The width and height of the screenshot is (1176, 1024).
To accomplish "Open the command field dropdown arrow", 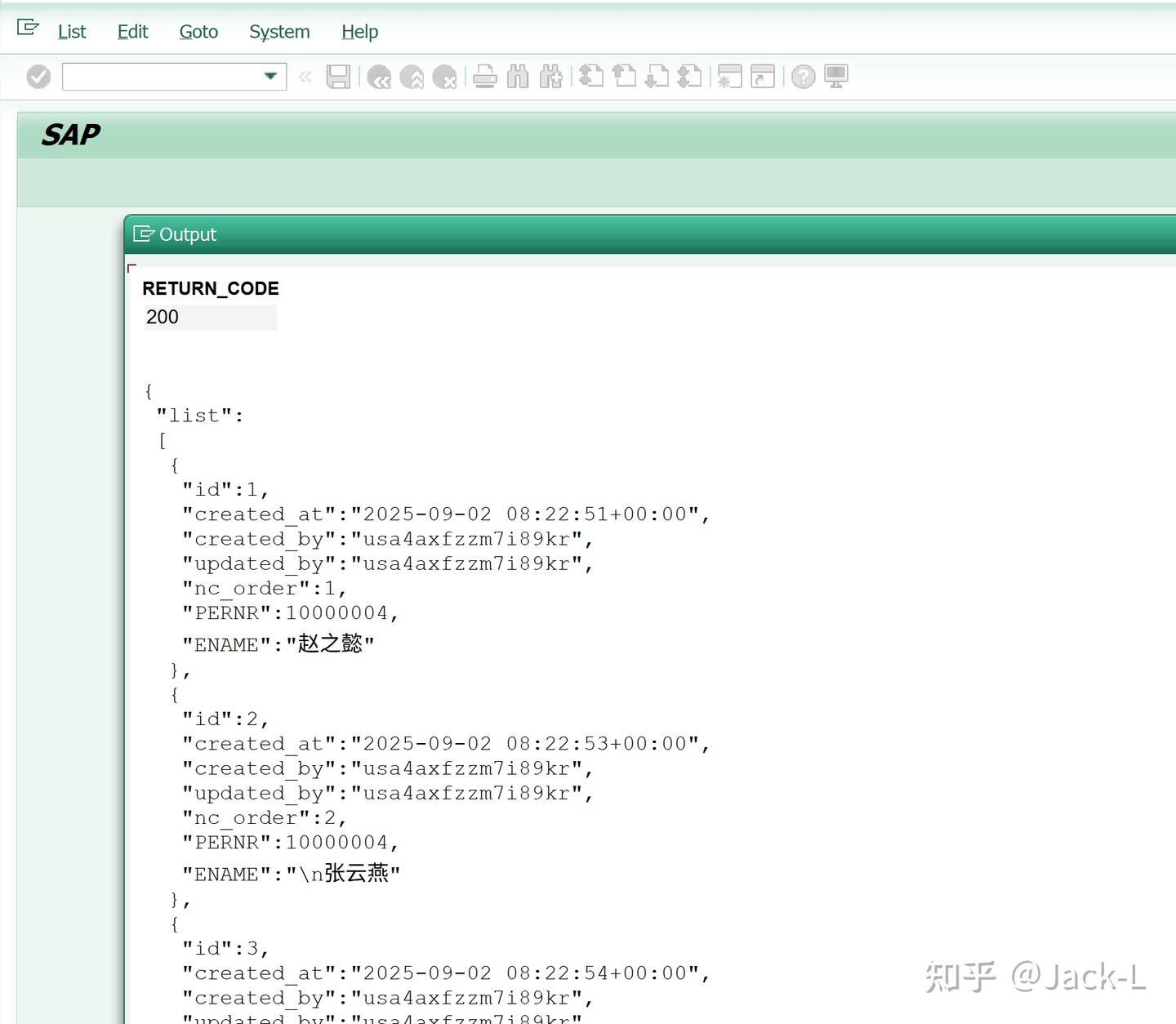I will 270,77.
